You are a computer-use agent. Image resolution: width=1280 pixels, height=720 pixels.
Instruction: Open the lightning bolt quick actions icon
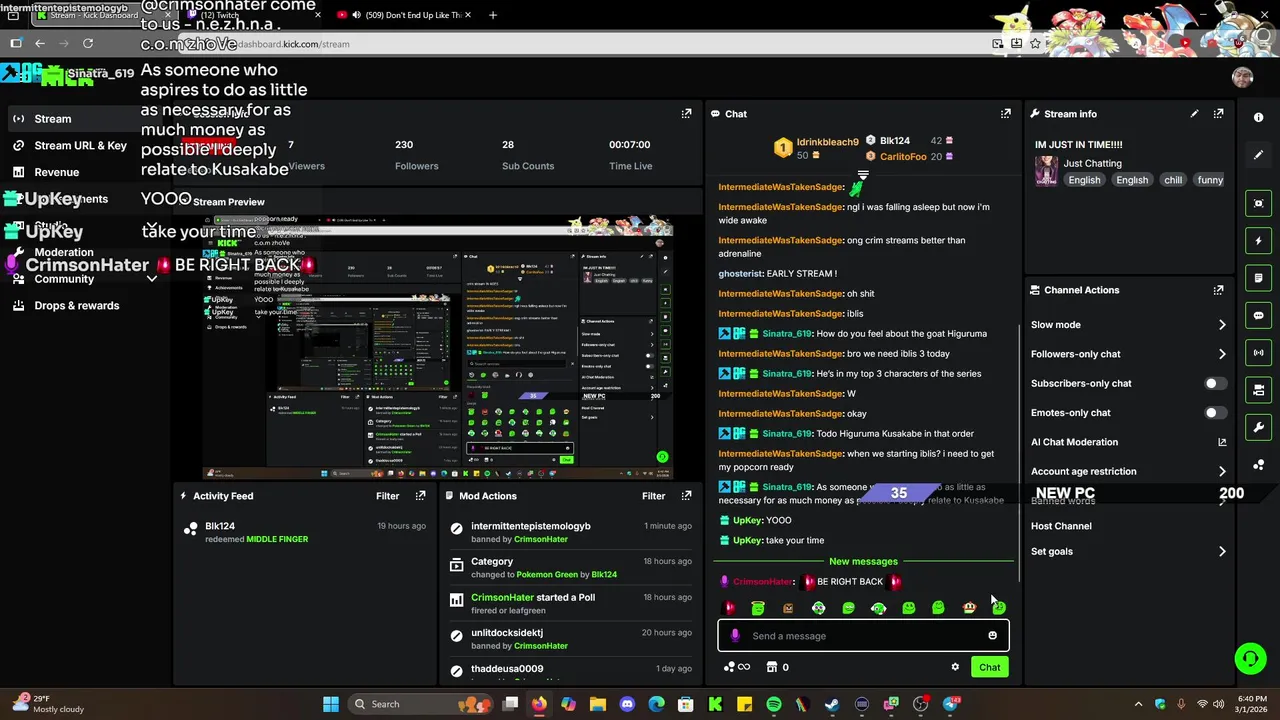click(x=1258, y=241)
